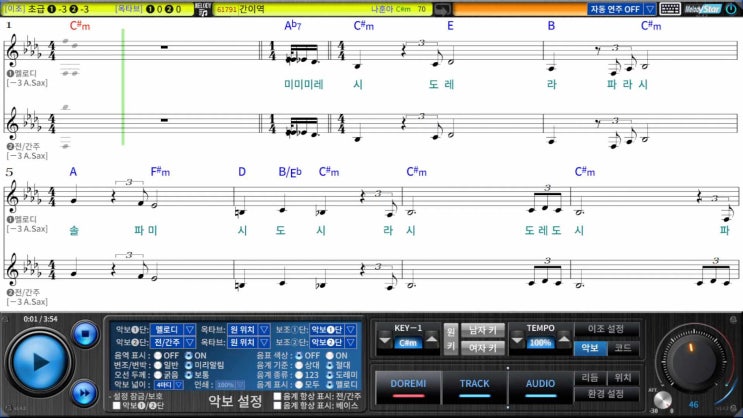Click the C#m key value display
Image resolution: width=743 pixels, height=418 pixels.
[408, 343]
